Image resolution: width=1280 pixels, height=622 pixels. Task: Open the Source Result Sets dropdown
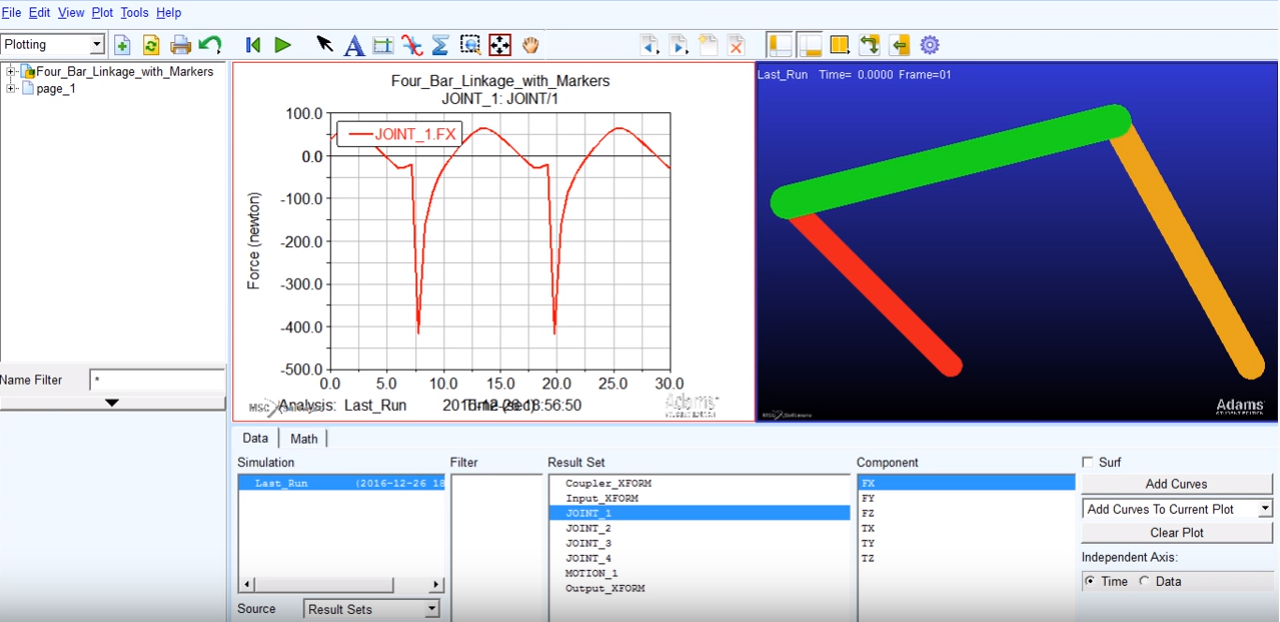click(x=372, y=609)
